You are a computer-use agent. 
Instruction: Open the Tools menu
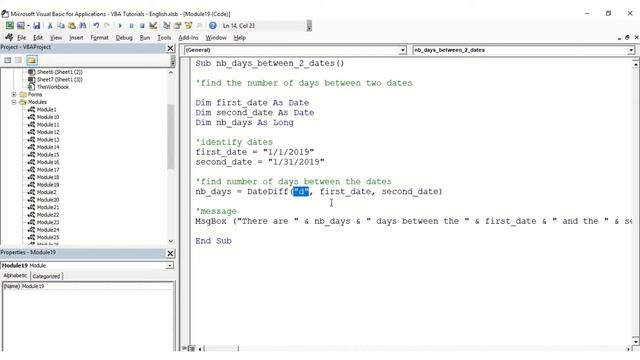click(x=164, y=38)
